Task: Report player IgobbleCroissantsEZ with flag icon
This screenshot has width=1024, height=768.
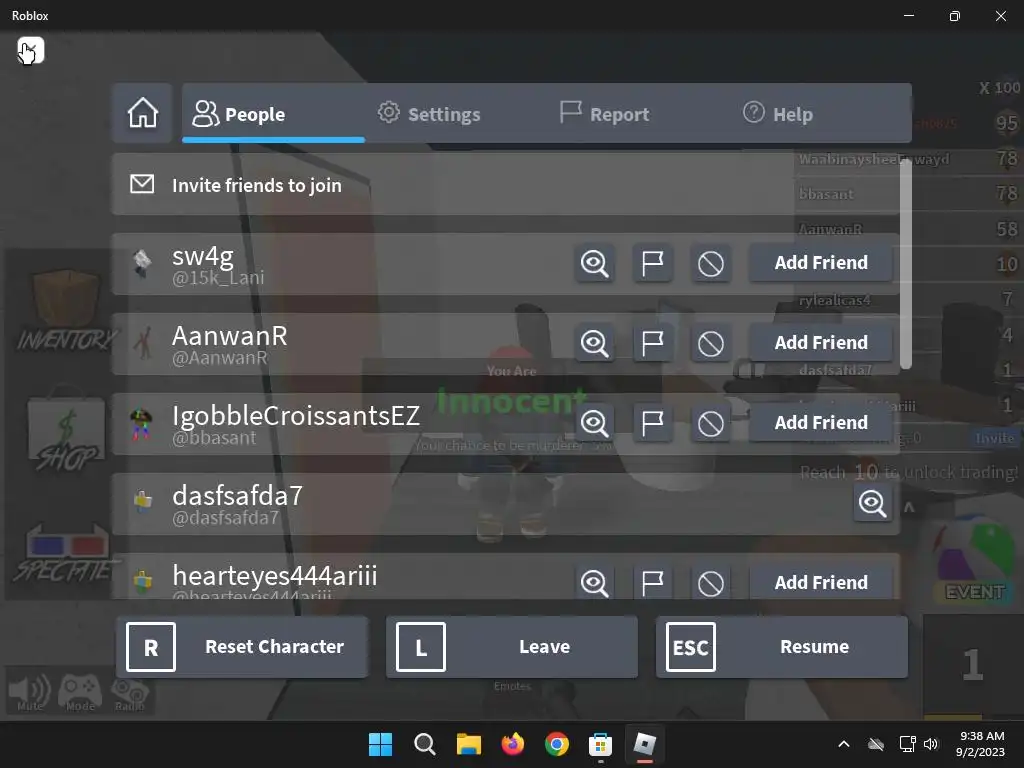Action: [652, 423]
